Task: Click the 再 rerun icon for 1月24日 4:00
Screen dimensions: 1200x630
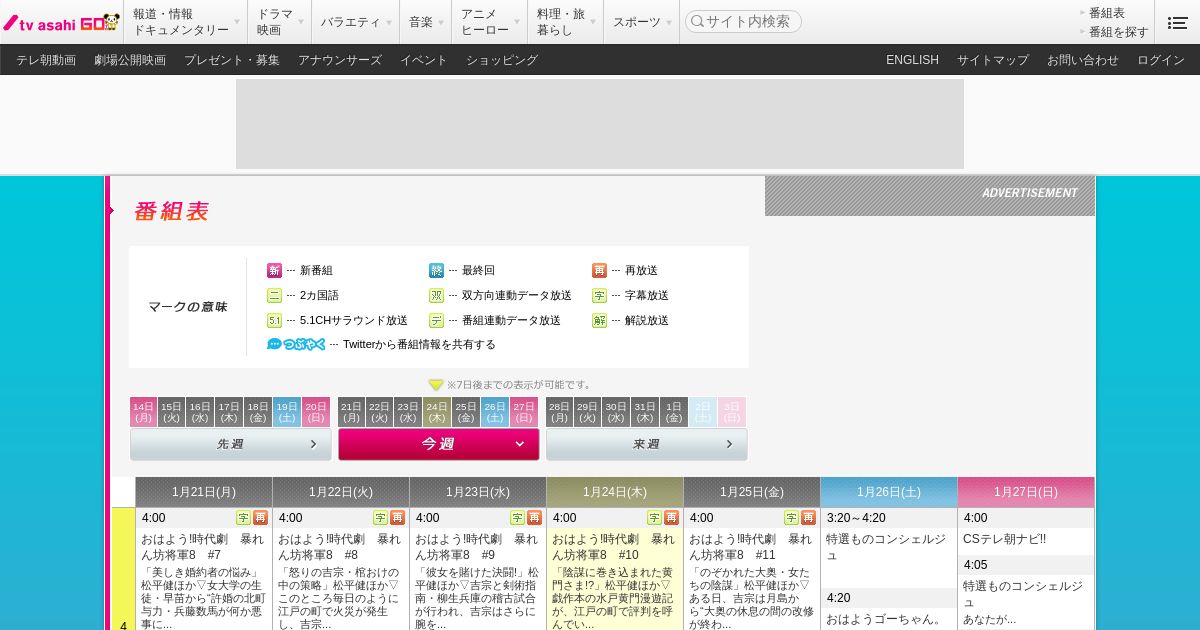Action: tap(671, 518)
